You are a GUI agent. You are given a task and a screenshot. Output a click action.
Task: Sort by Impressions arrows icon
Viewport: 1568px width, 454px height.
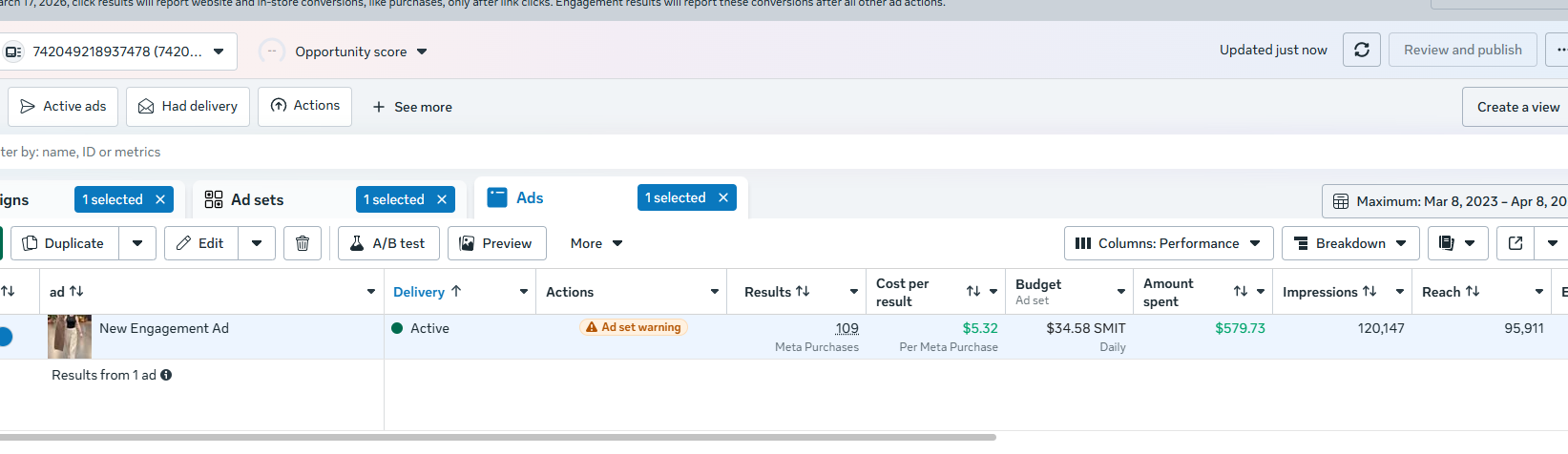[1369, 292]
